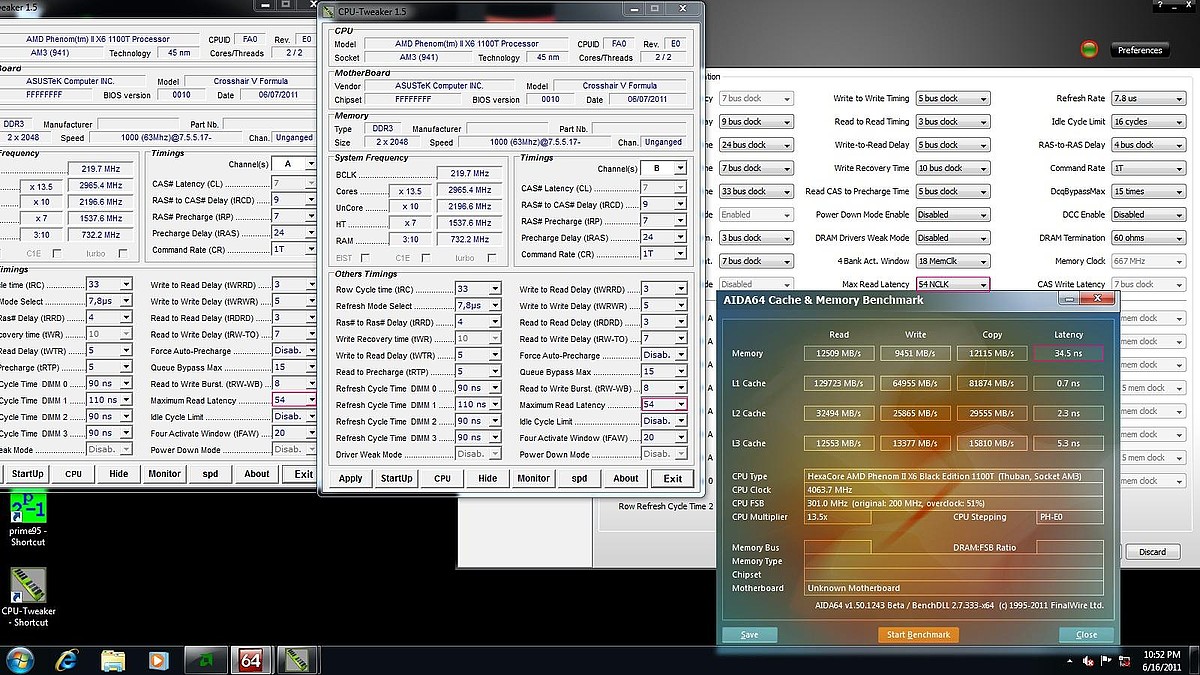Switch to AIDA64 taskbar icon

pos(250,660)
